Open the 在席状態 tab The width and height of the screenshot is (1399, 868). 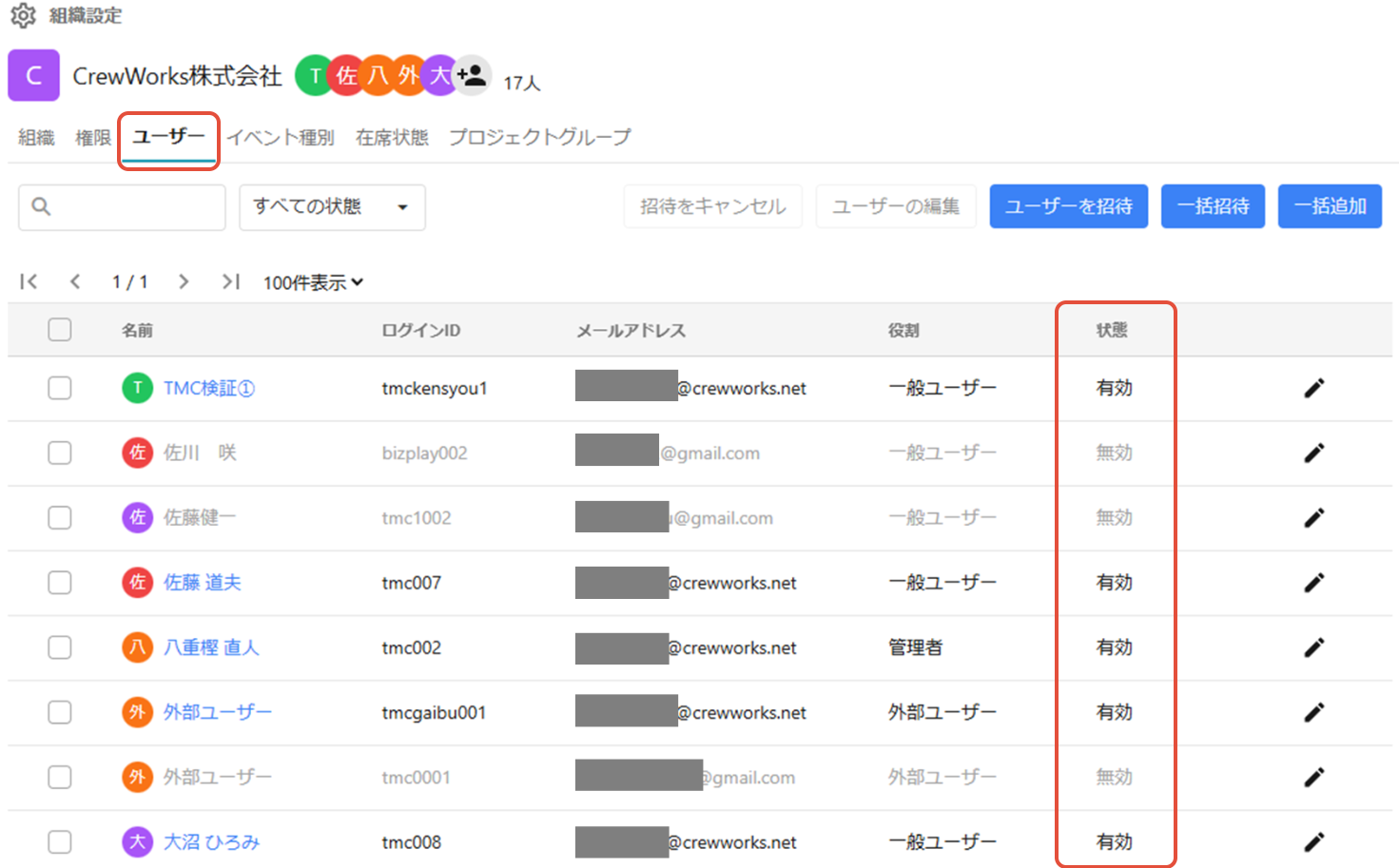(x=392, y=138)
